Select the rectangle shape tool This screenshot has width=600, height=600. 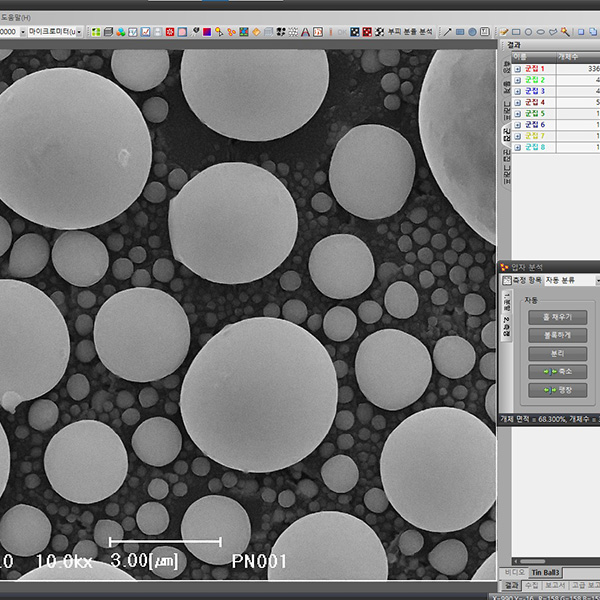[x=514, y=32]
